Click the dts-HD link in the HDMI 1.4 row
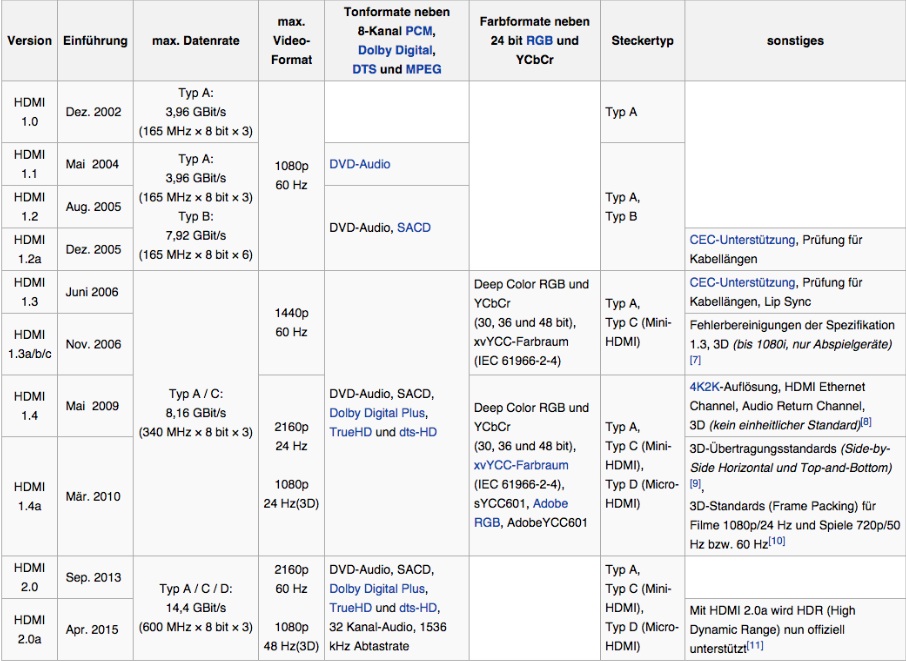This screenshot has width=906, height=661. 418,432
